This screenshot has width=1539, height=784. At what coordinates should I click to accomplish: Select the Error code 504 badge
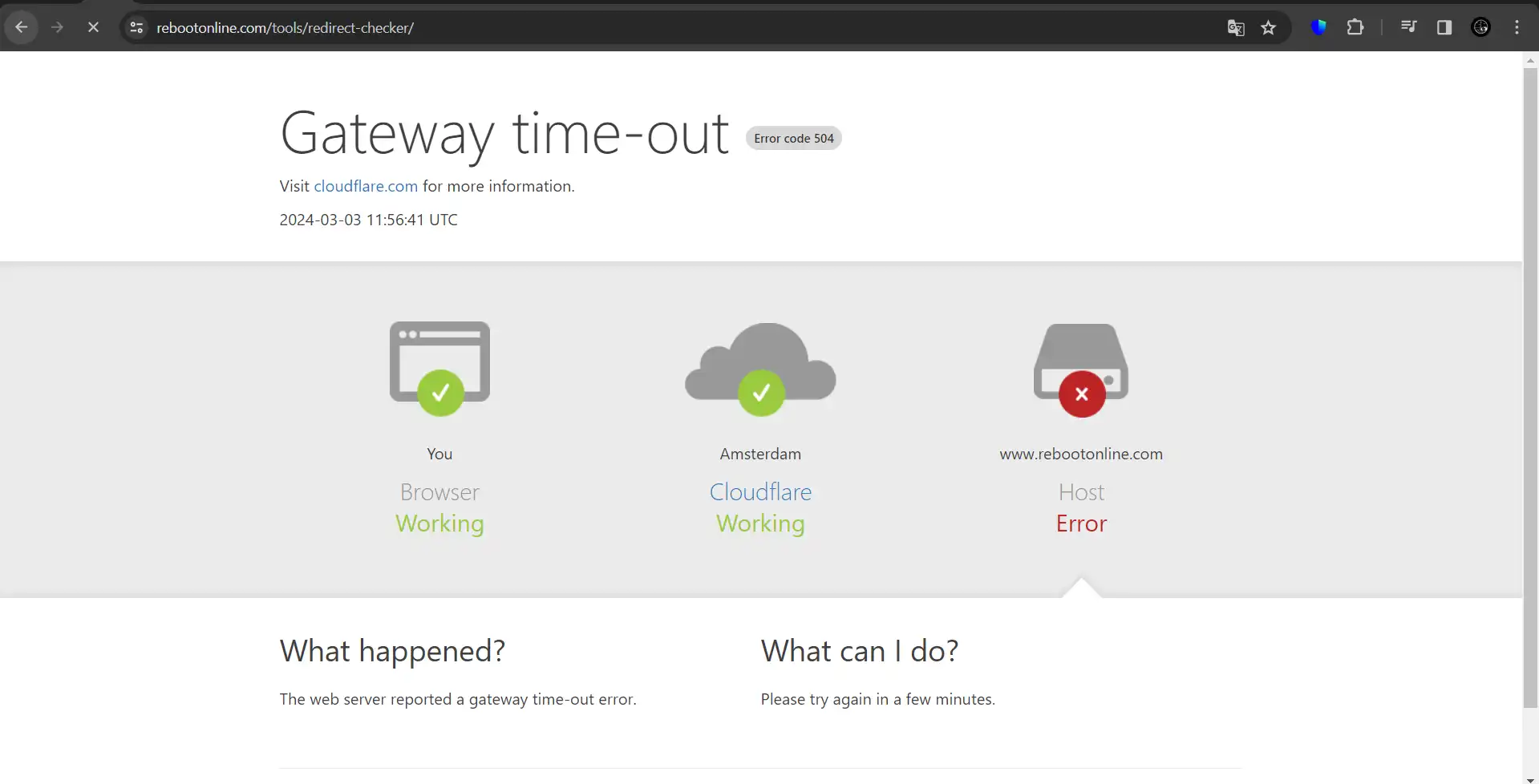794,138
